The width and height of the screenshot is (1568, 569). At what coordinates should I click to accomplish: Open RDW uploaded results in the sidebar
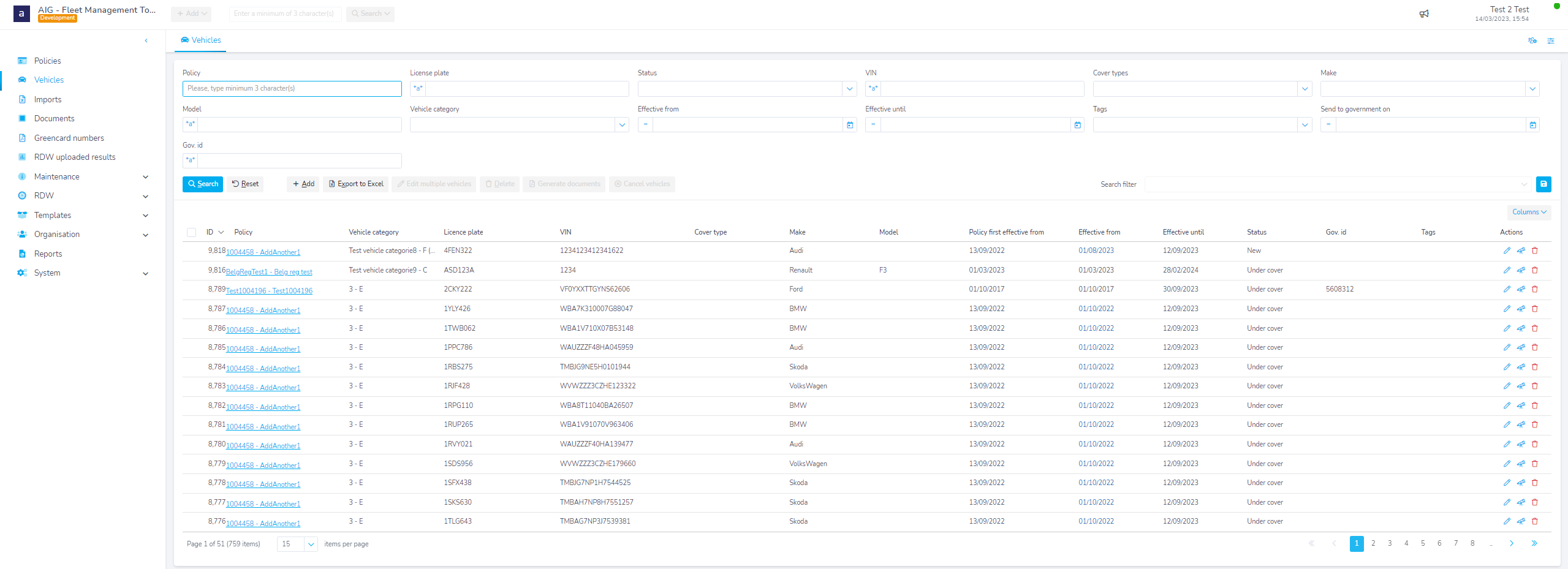75,157
